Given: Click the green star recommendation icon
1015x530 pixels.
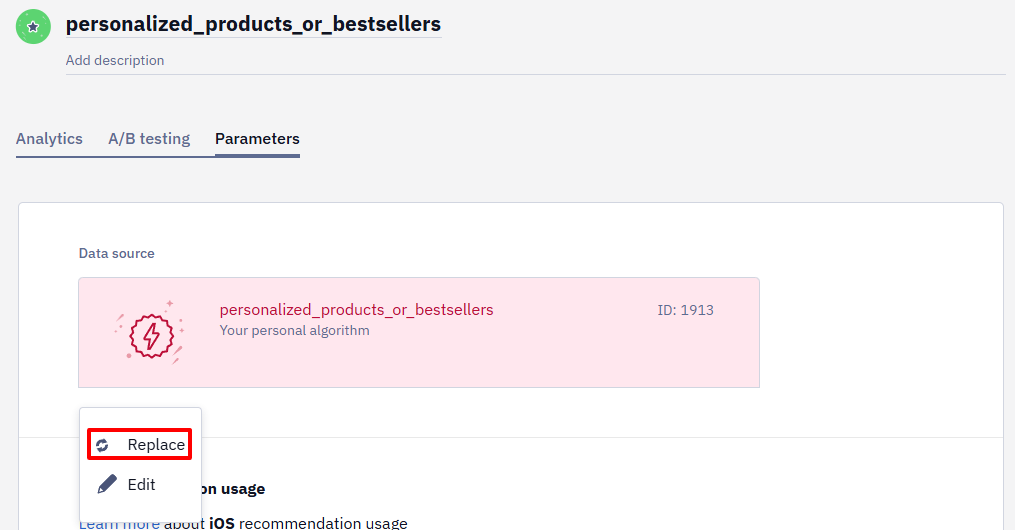Looking at the screenshot, I should 33,27.
